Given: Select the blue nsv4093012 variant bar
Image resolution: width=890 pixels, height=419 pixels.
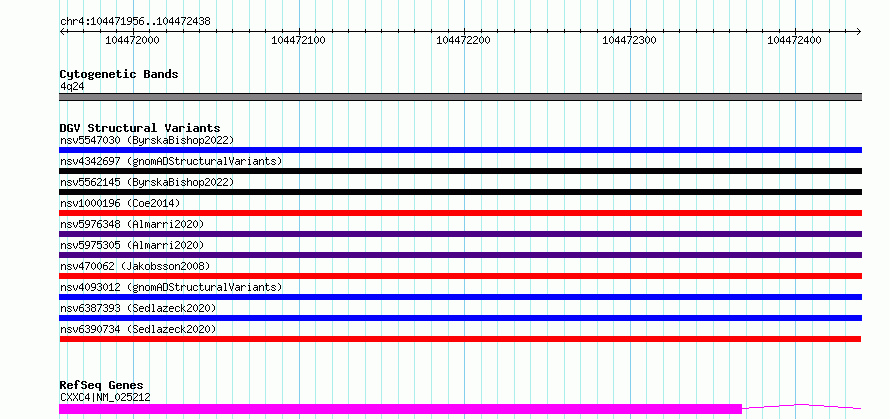Looking at the screenshot, I should [460, 297].
